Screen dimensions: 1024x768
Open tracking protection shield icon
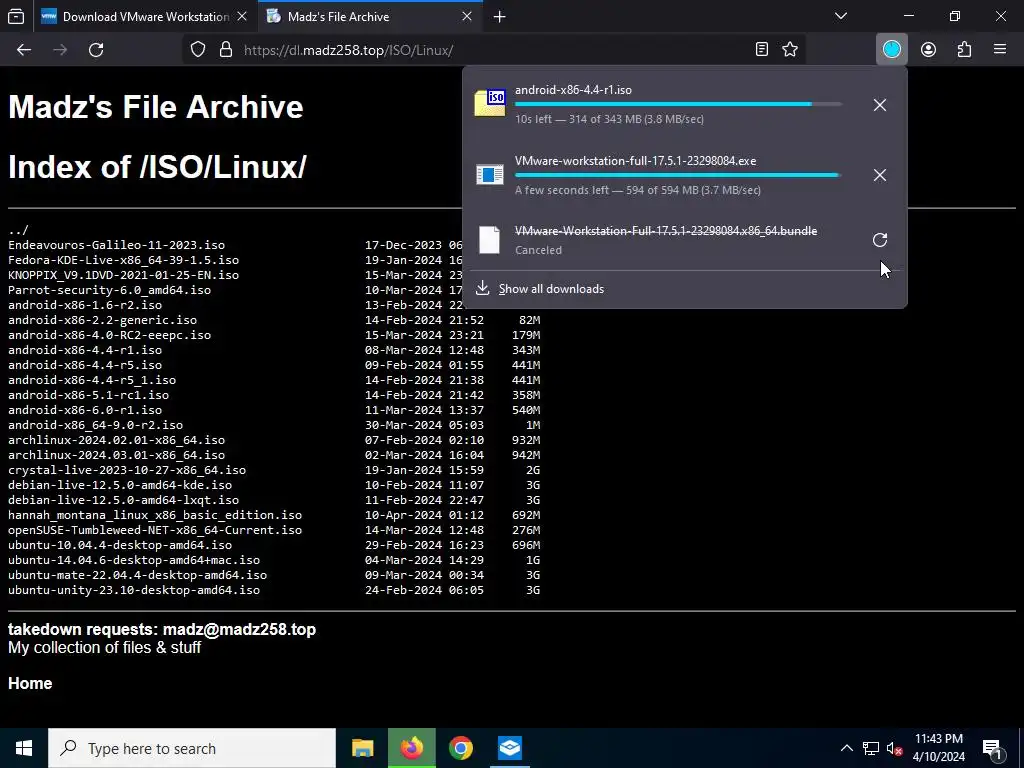click(198, 50)
